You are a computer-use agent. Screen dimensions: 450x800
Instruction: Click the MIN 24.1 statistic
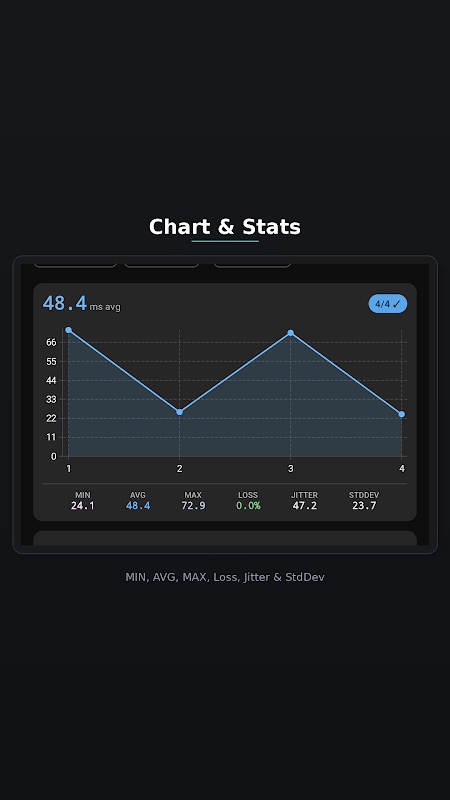(x=83, y=501)
